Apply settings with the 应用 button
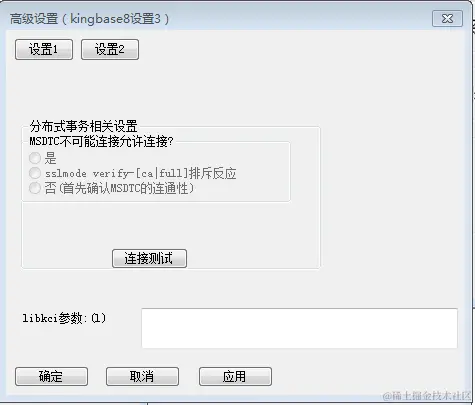Screen dimensions: 475x405 coord(235,377)
